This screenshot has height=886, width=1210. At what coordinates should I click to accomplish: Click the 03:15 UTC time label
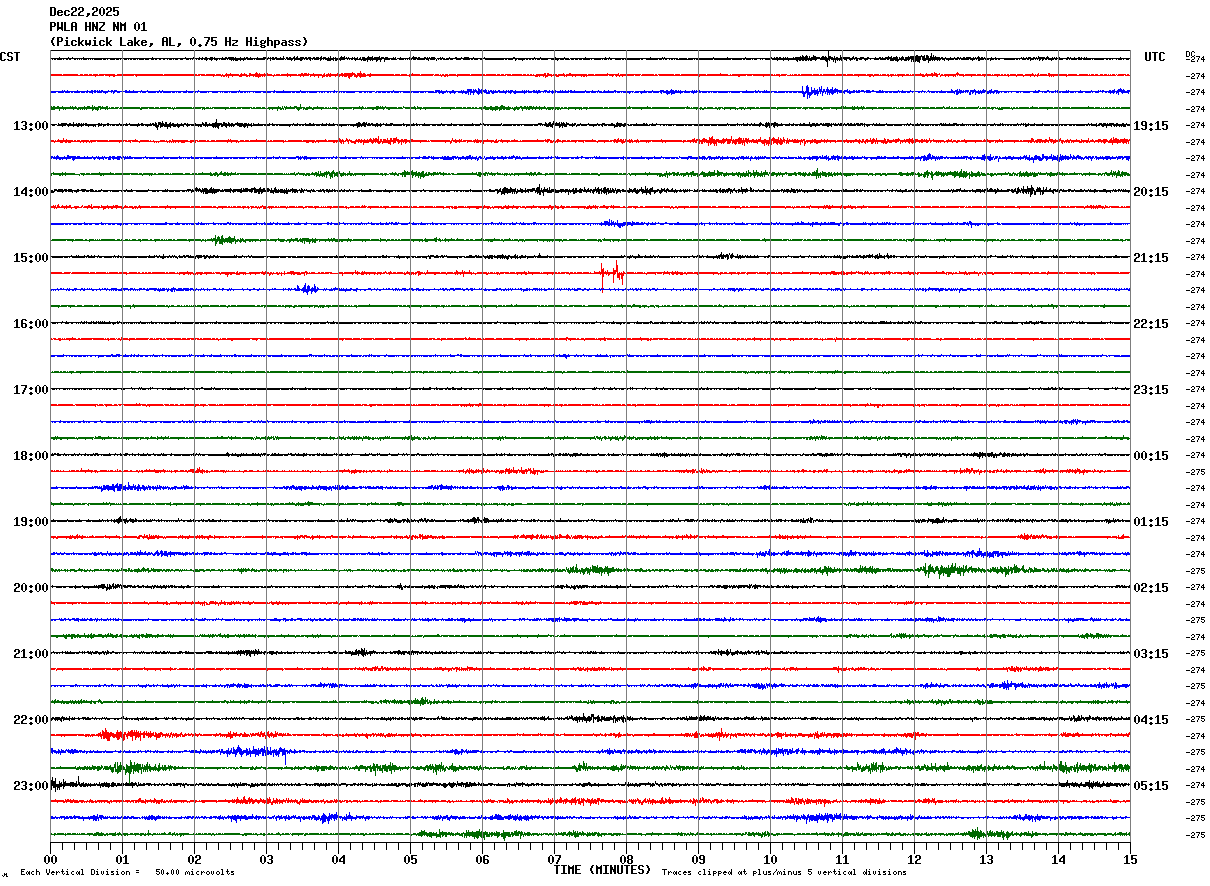coord(1151,654)
